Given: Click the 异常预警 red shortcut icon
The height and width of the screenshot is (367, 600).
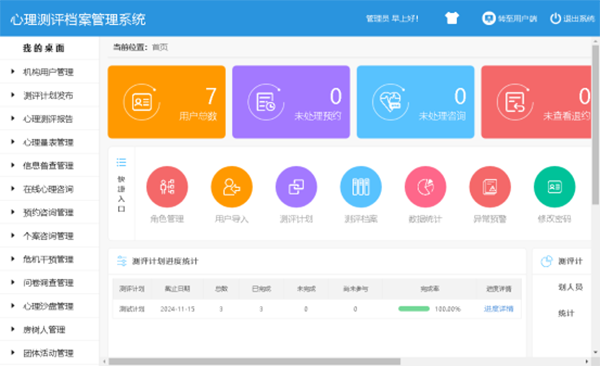Looking at the screenshot, I should pos(490,187).
